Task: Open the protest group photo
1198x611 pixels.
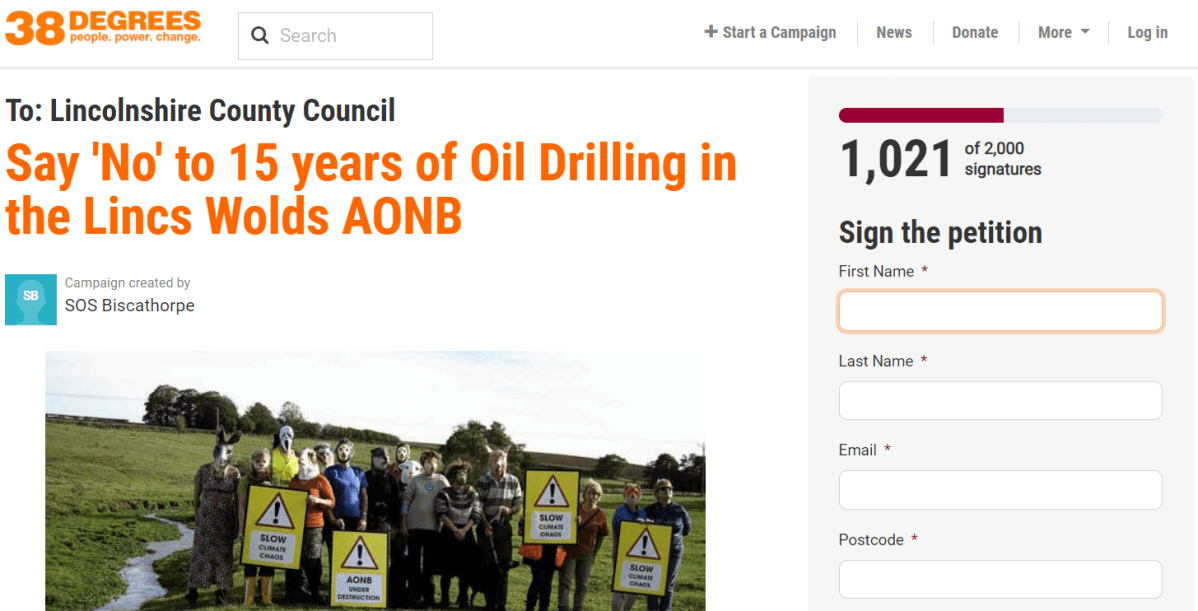Action: [375, 480]
